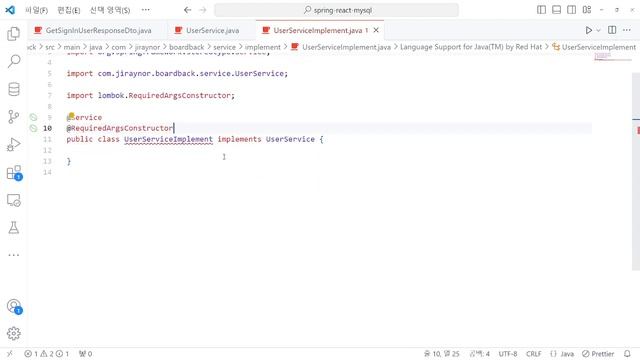Viewport: 640px width, 360px height.
Task: Change UTF-8 file encoding
Action: pos(508,353)
